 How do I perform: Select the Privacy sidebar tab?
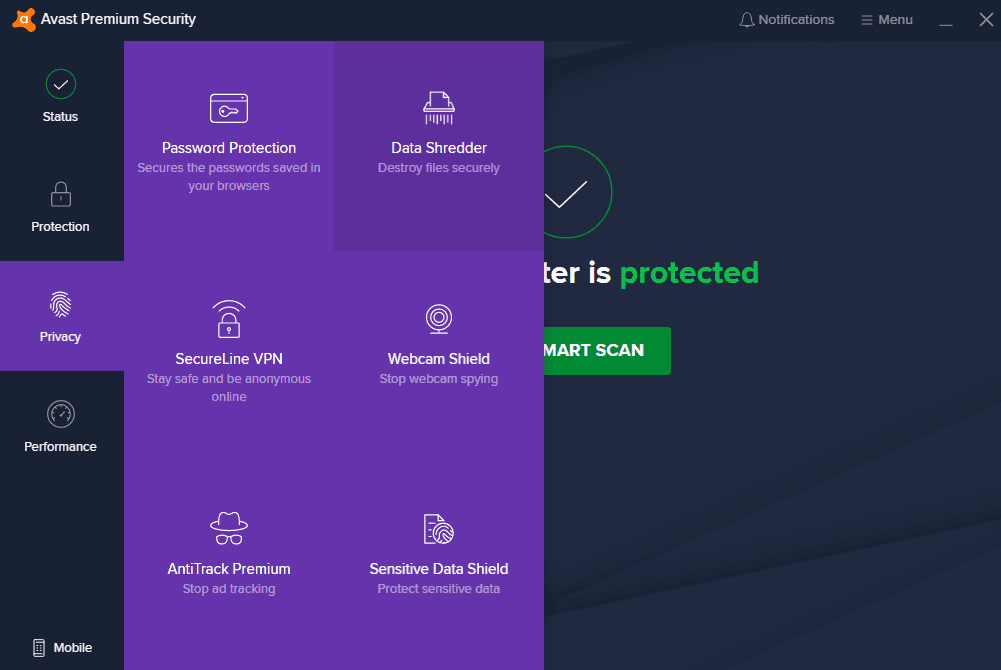(61, 316)
